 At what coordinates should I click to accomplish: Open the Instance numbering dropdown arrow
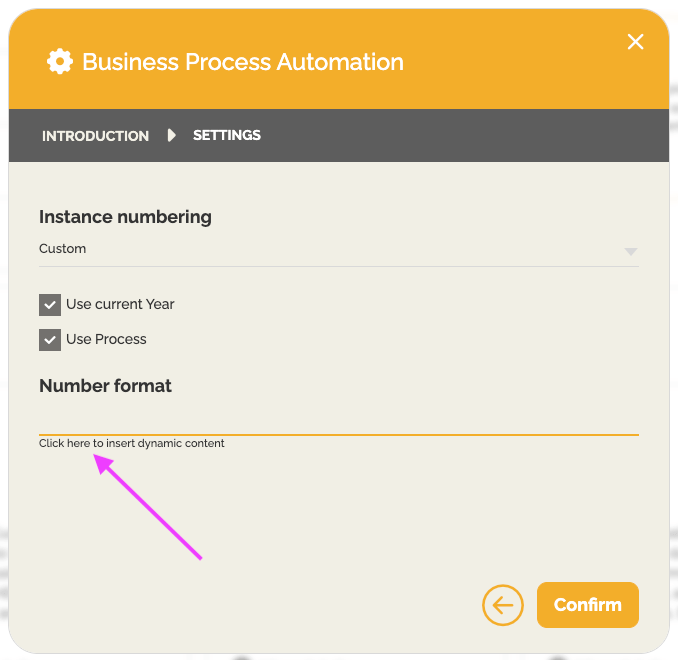coord(630,251)
